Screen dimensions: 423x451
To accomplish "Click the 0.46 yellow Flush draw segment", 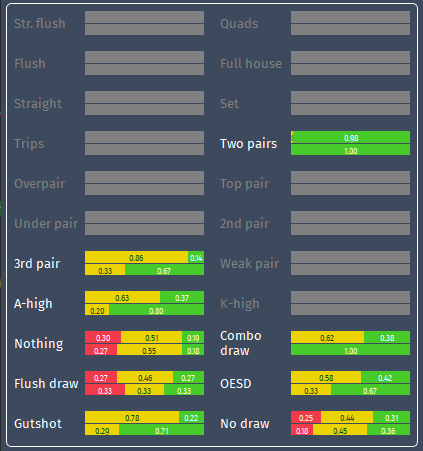I will tap(145, 377).
